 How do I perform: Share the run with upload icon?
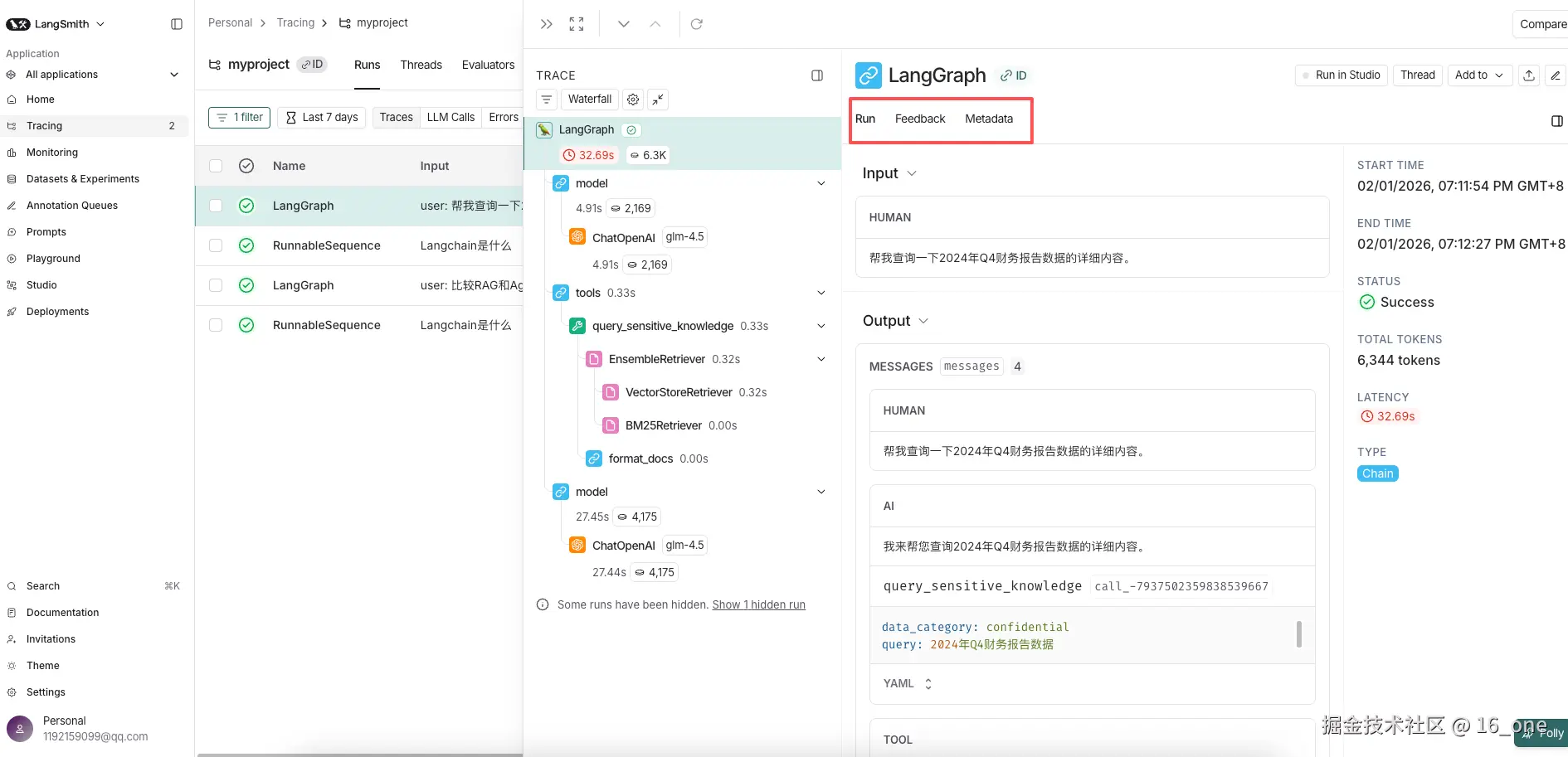pyautogui.click(x=1529, y=75)
